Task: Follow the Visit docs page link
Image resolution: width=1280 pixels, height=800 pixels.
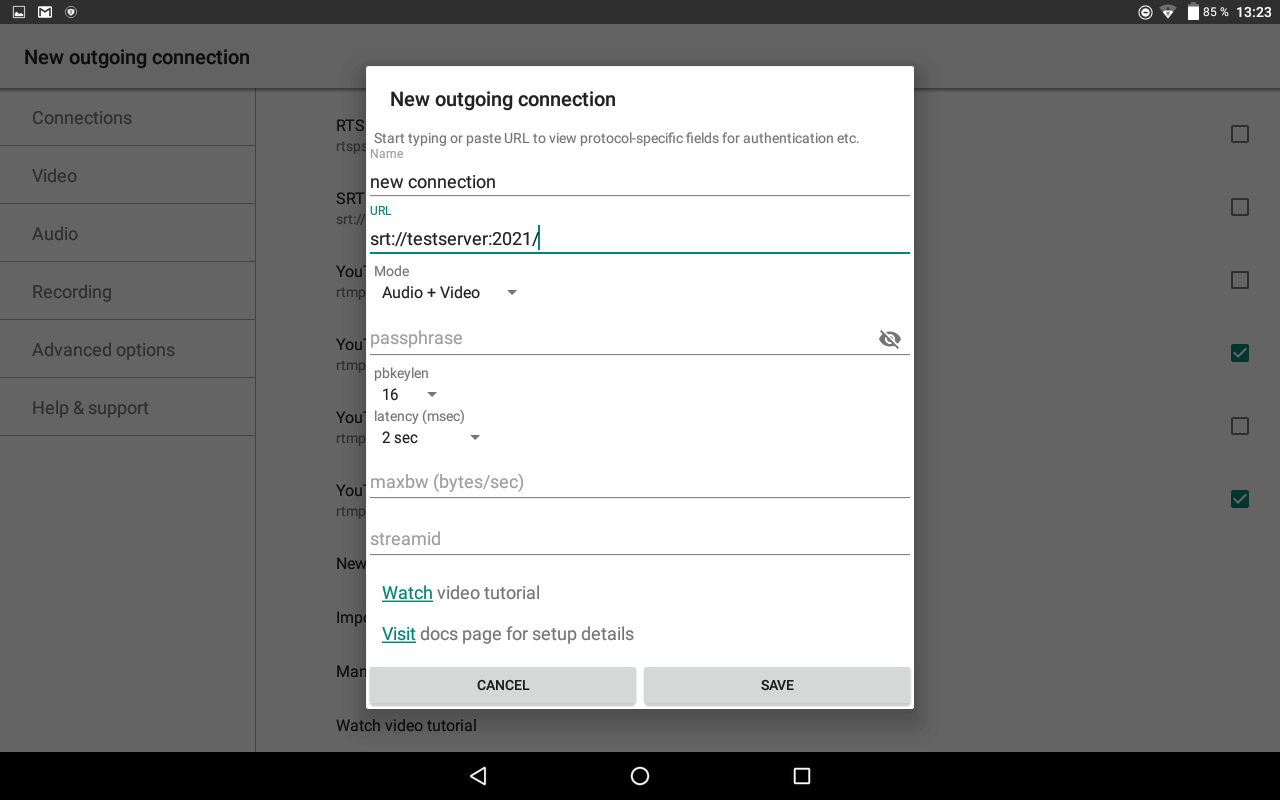Action: 398,634
